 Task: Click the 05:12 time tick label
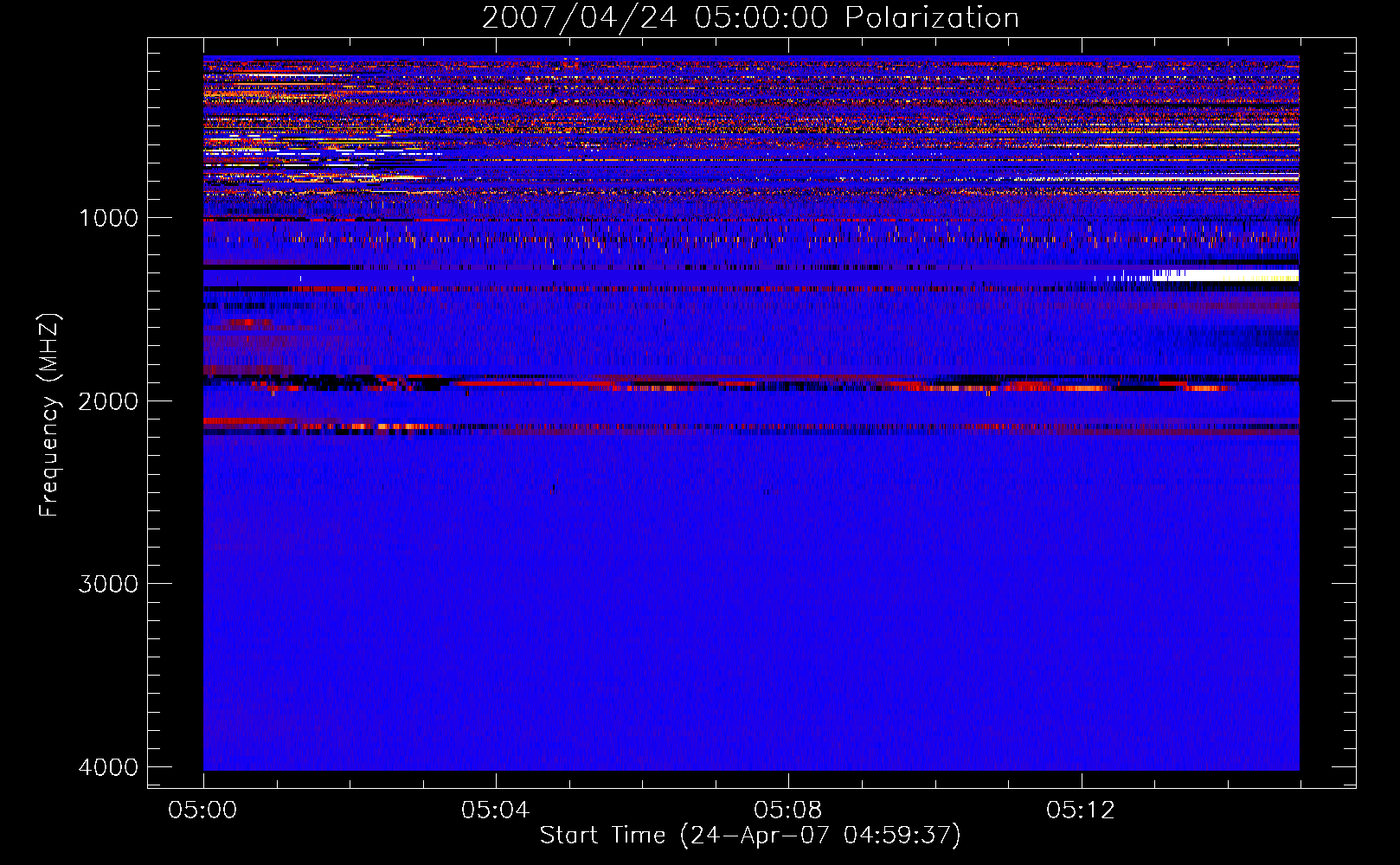tap(1080, 811)
